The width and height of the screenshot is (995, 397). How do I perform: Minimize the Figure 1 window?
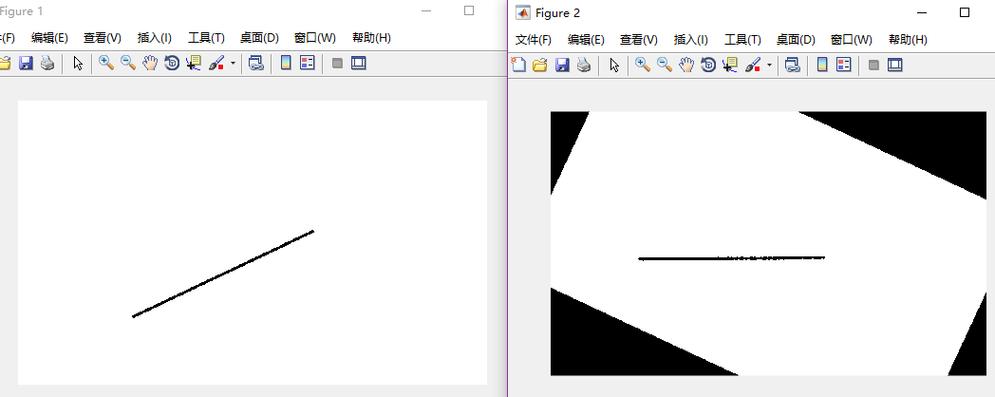pyautogui.click(x=426, y=11)
